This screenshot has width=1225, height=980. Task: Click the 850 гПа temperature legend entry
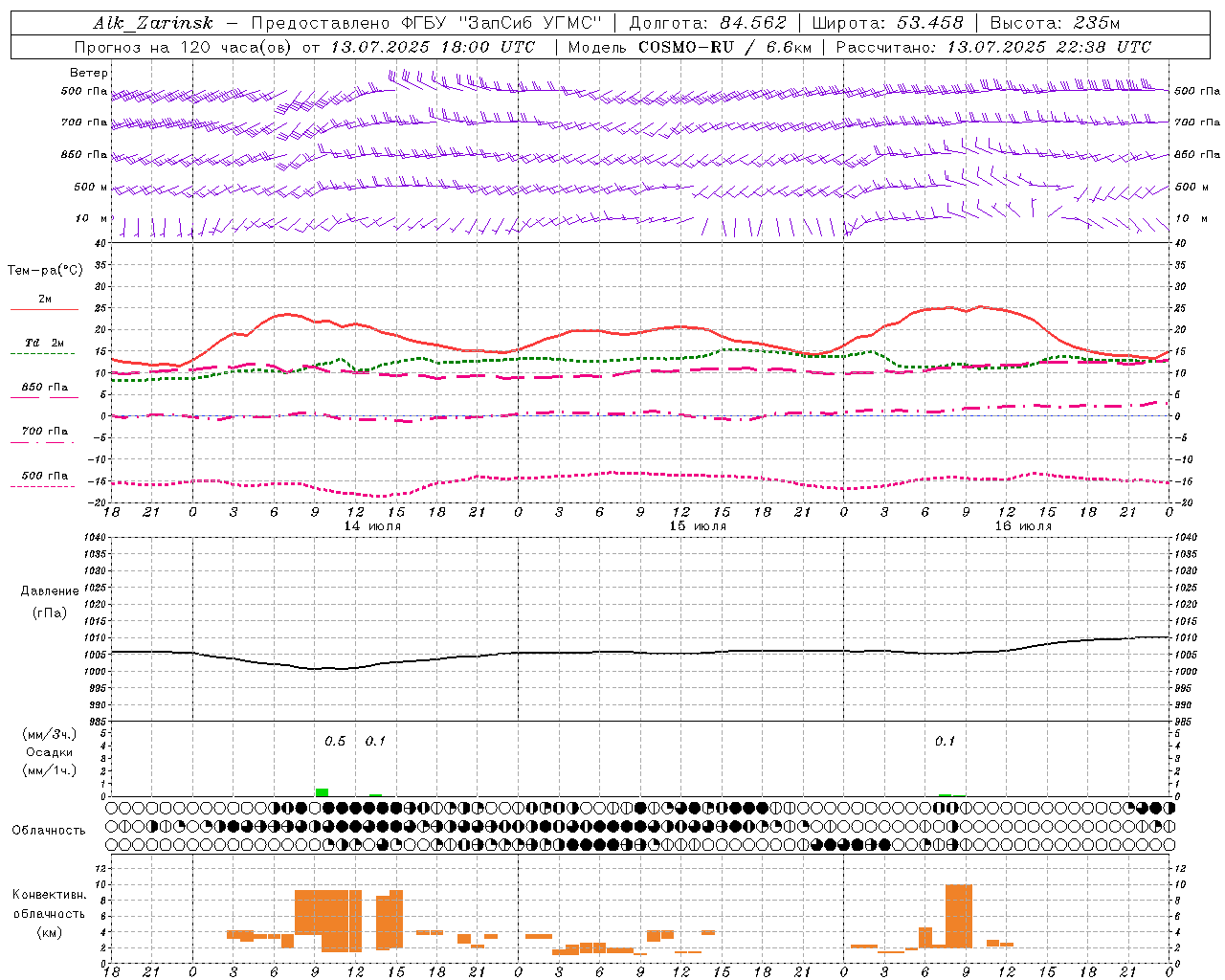tap(44, 388)
